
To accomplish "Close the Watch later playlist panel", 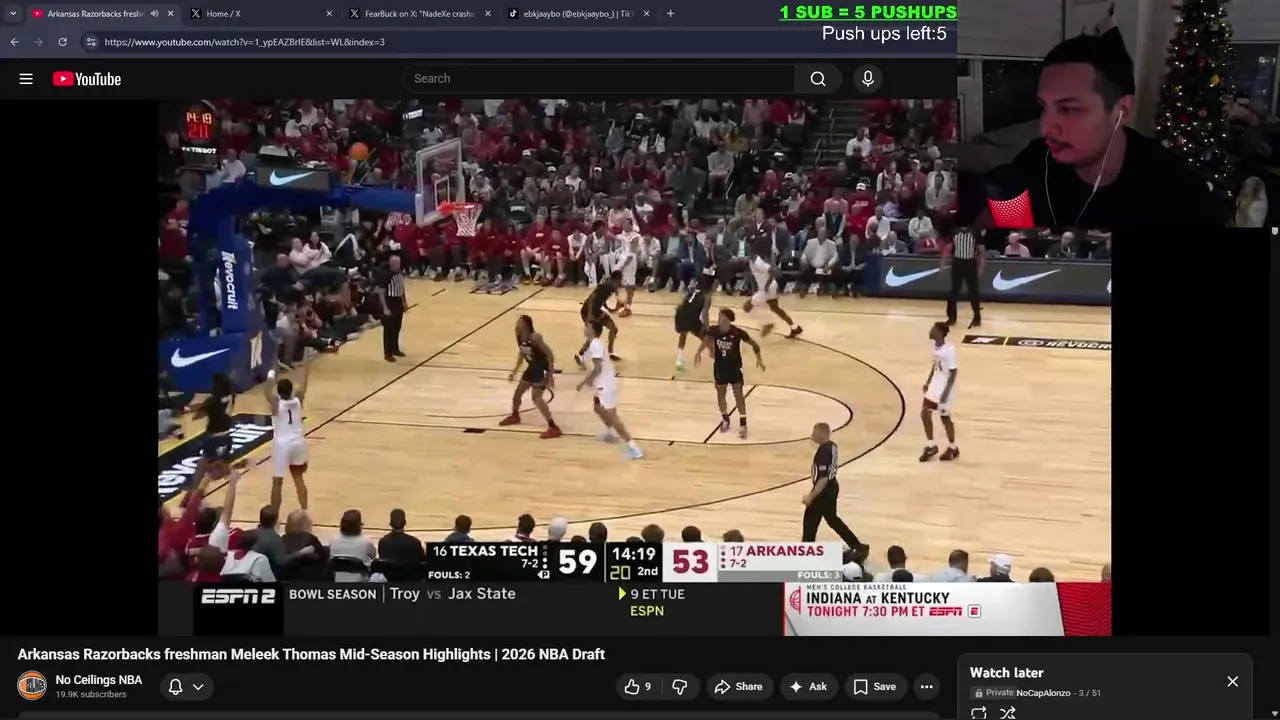I will coord(1233,681).
